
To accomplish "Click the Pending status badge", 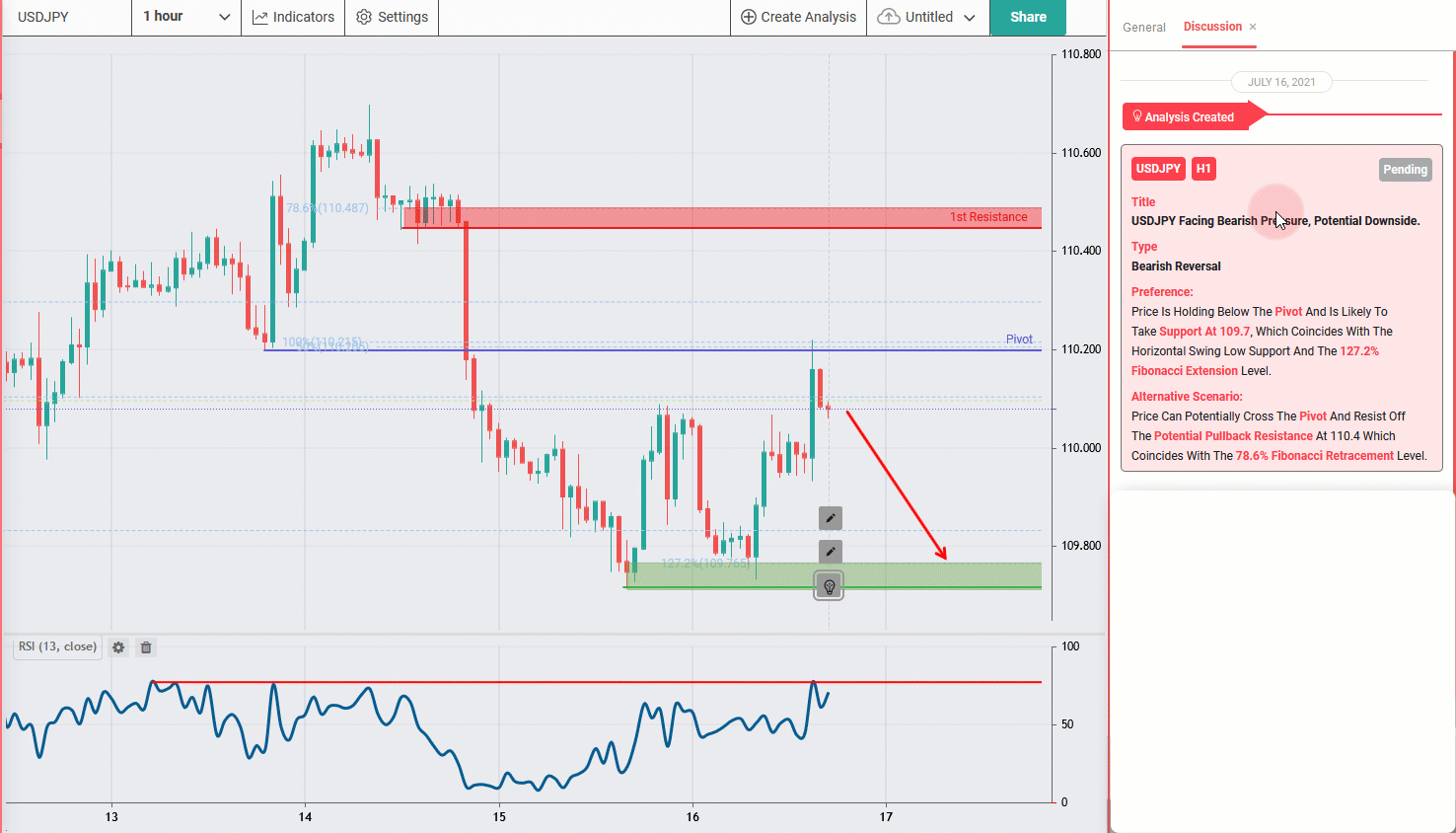I will pyautogui.click(x=1405, y=170).
